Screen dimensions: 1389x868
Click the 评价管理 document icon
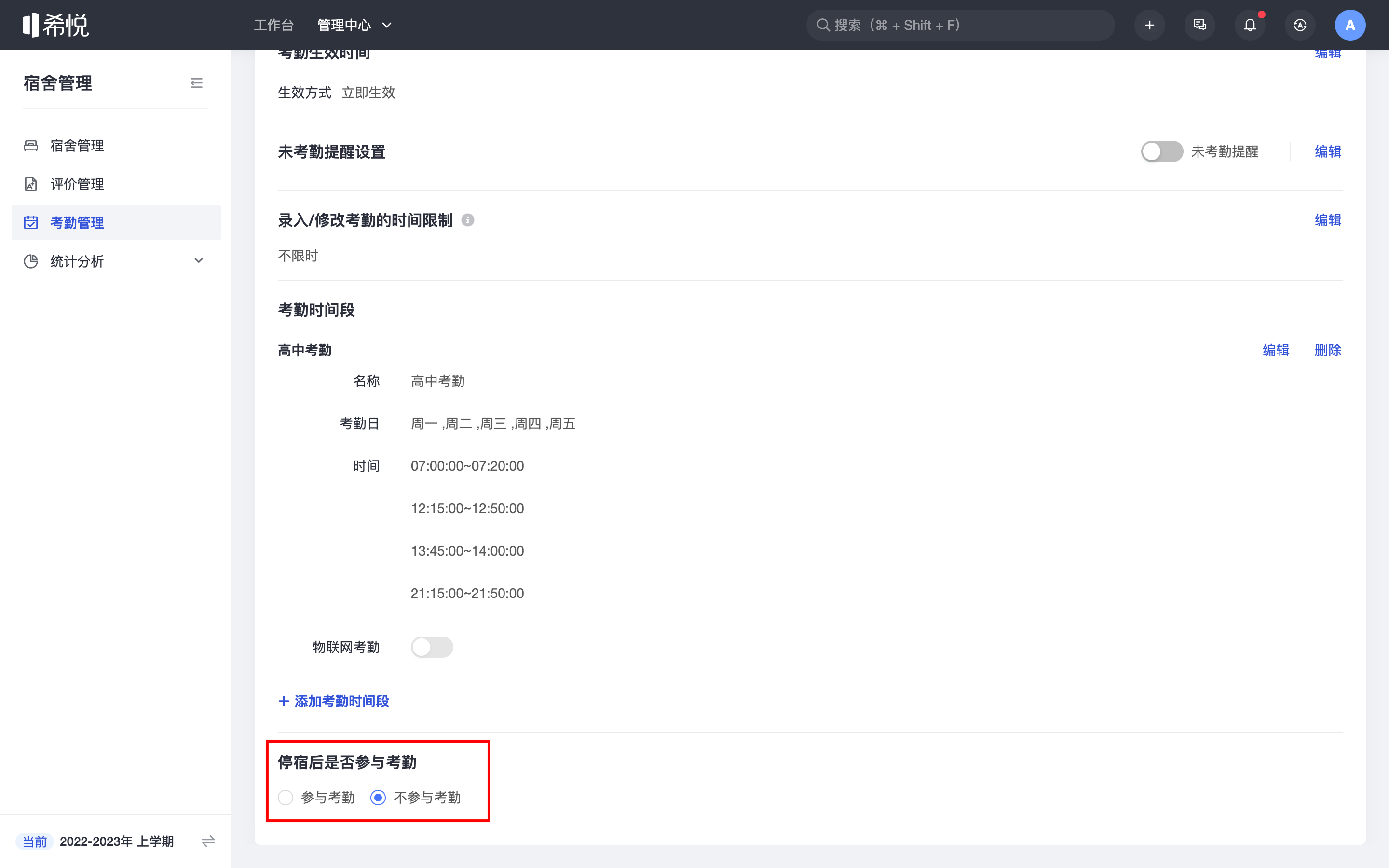(31, 184)
